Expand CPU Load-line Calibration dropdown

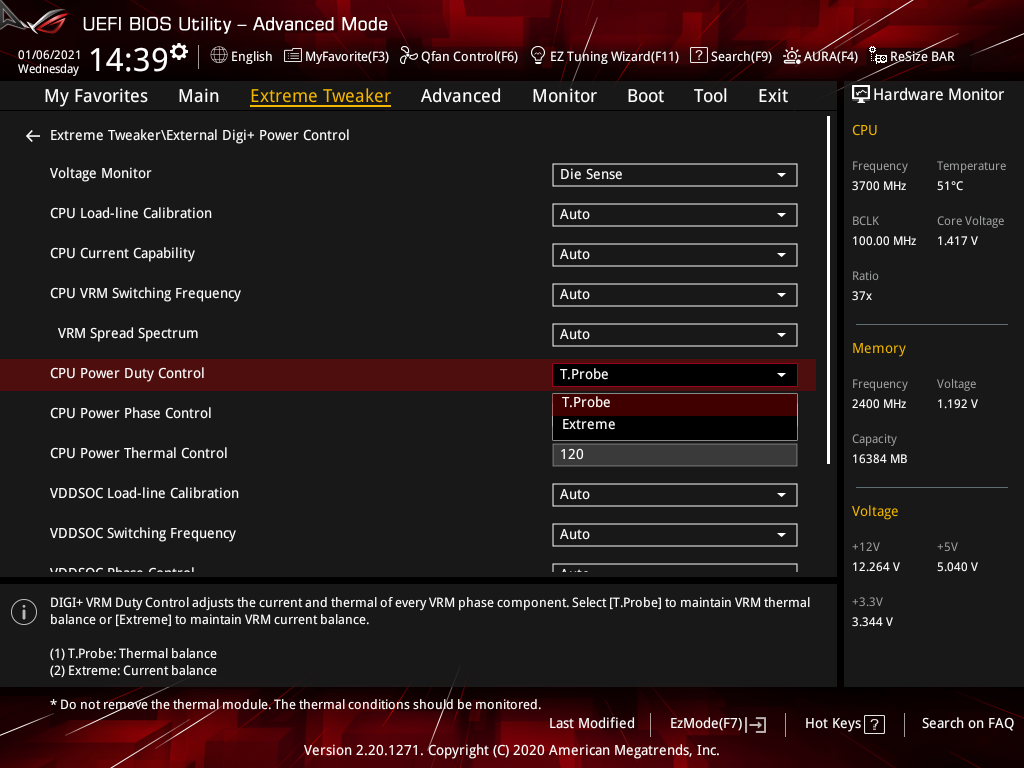[675, 215]
